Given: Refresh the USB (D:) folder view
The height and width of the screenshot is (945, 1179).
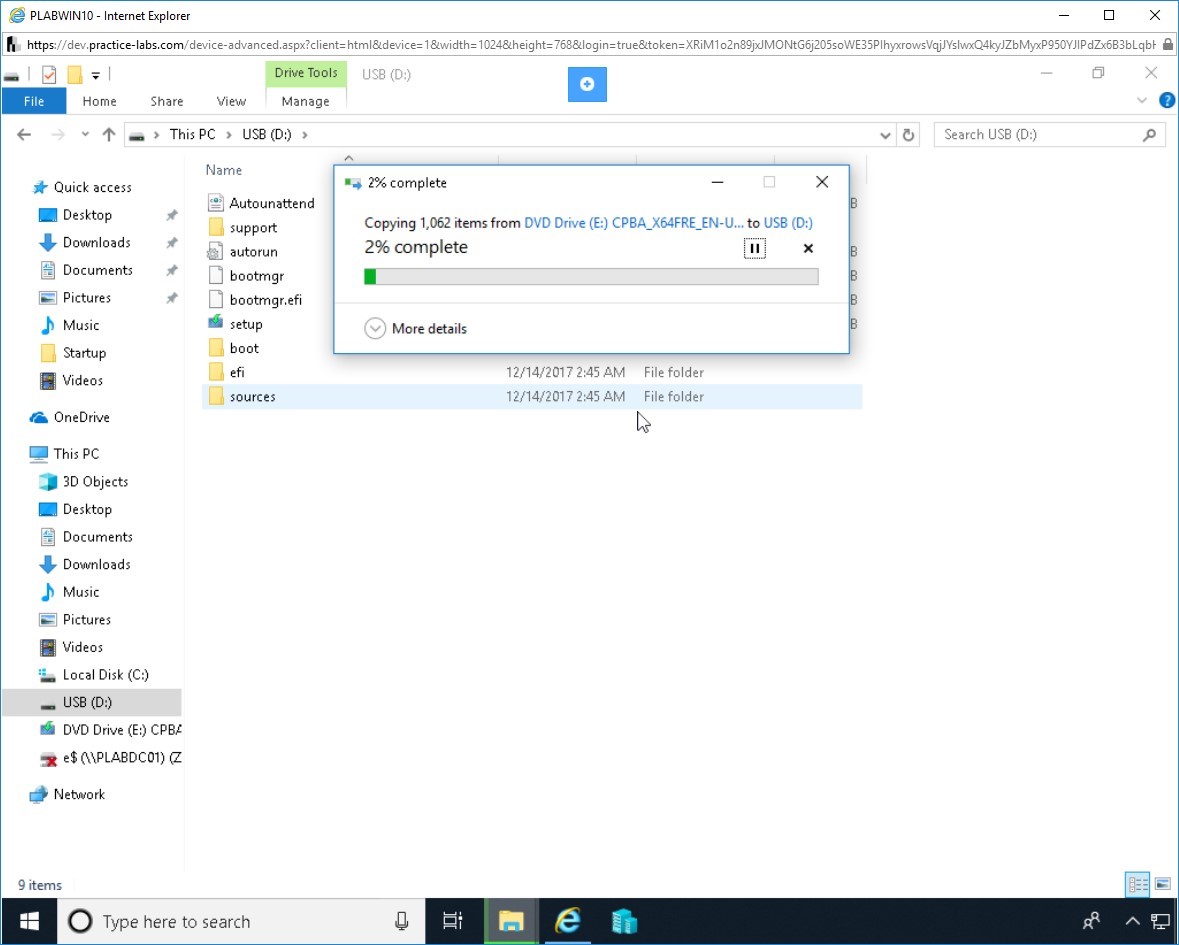Looking at the screenshot, I should [x=908, y=135].
